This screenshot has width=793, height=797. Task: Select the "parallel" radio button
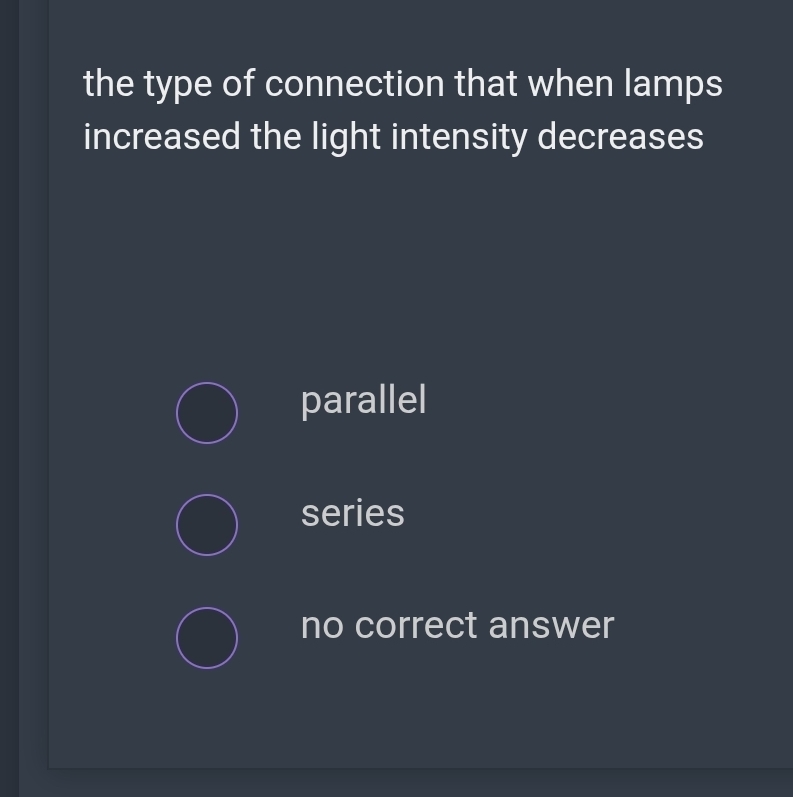pyautogui.click(x=207, y=412)
